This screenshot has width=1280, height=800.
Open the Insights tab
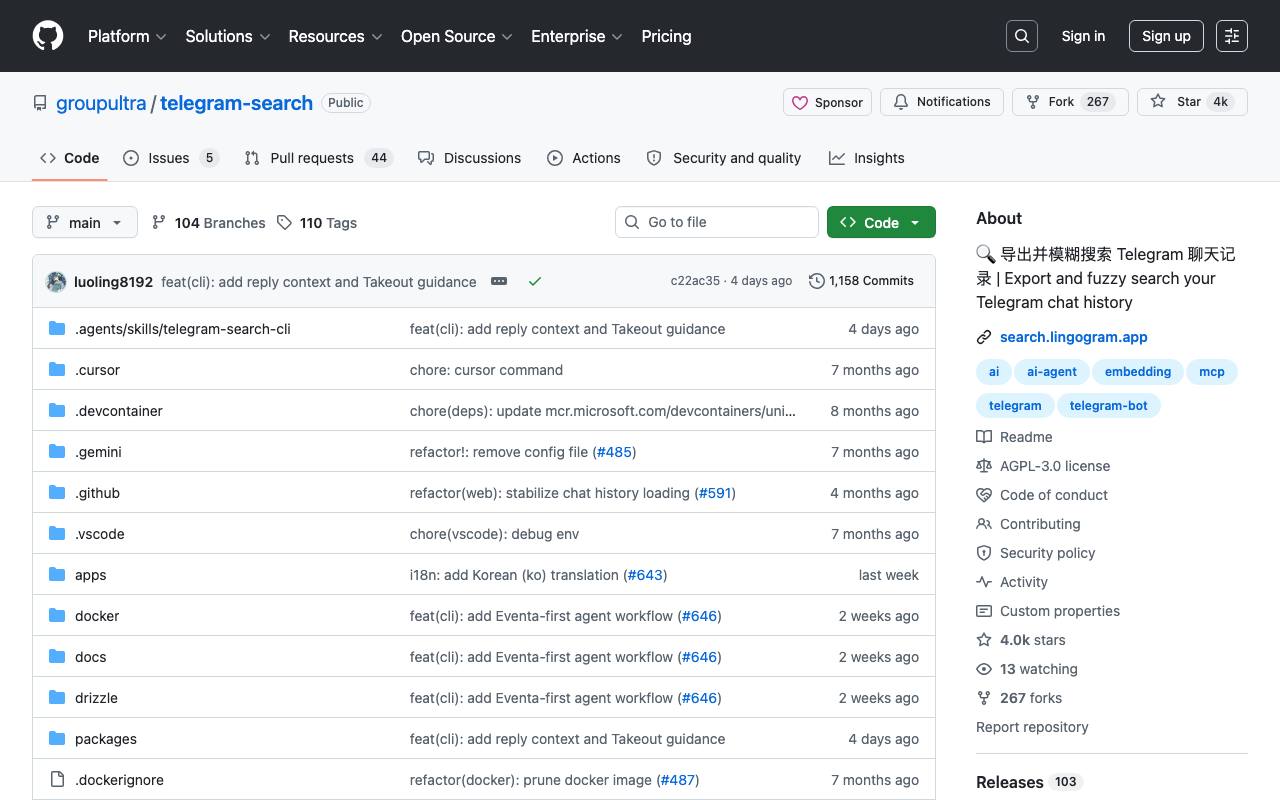point(867,158)
